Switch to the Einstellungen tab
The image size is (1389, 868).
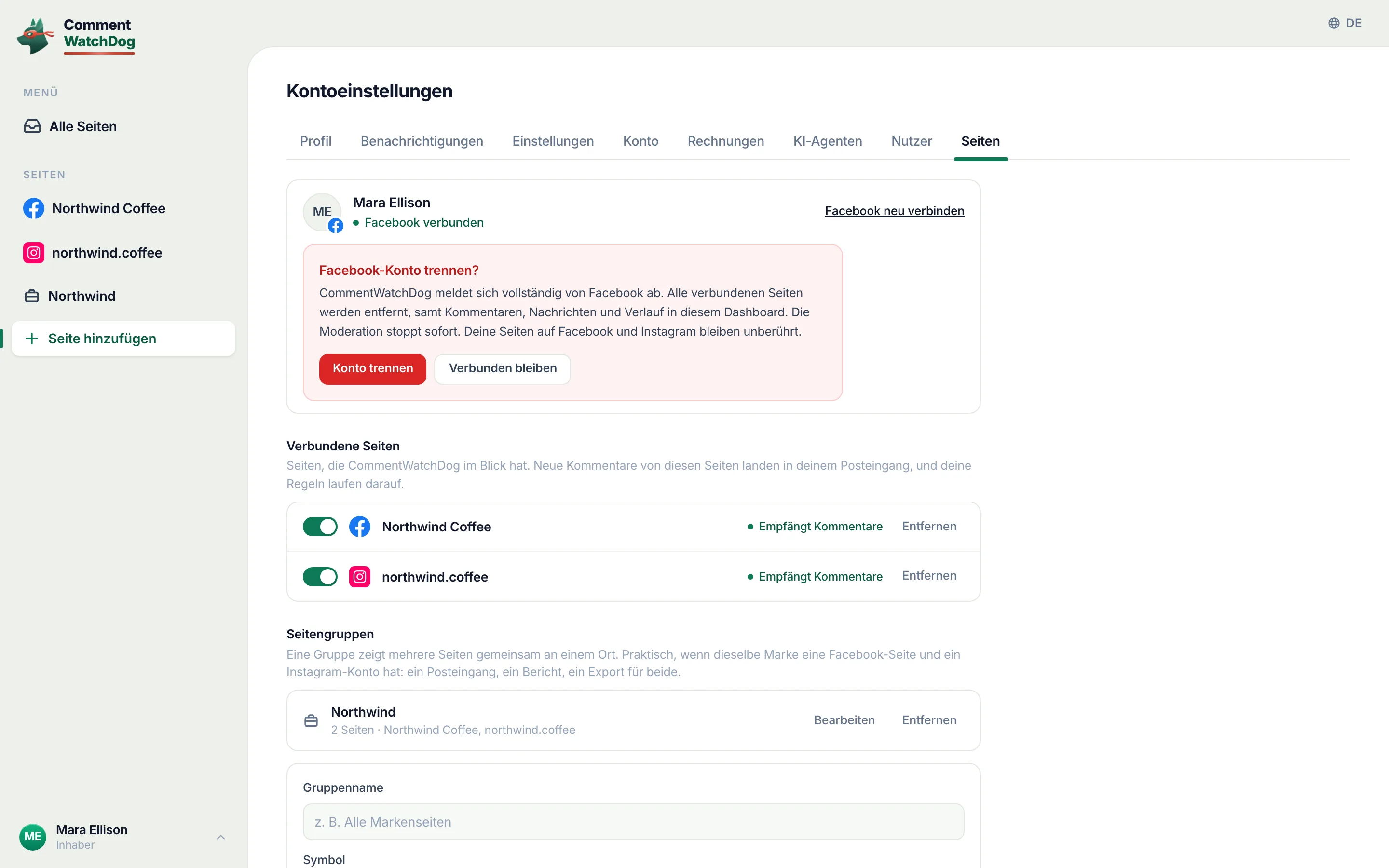[553, 141]
